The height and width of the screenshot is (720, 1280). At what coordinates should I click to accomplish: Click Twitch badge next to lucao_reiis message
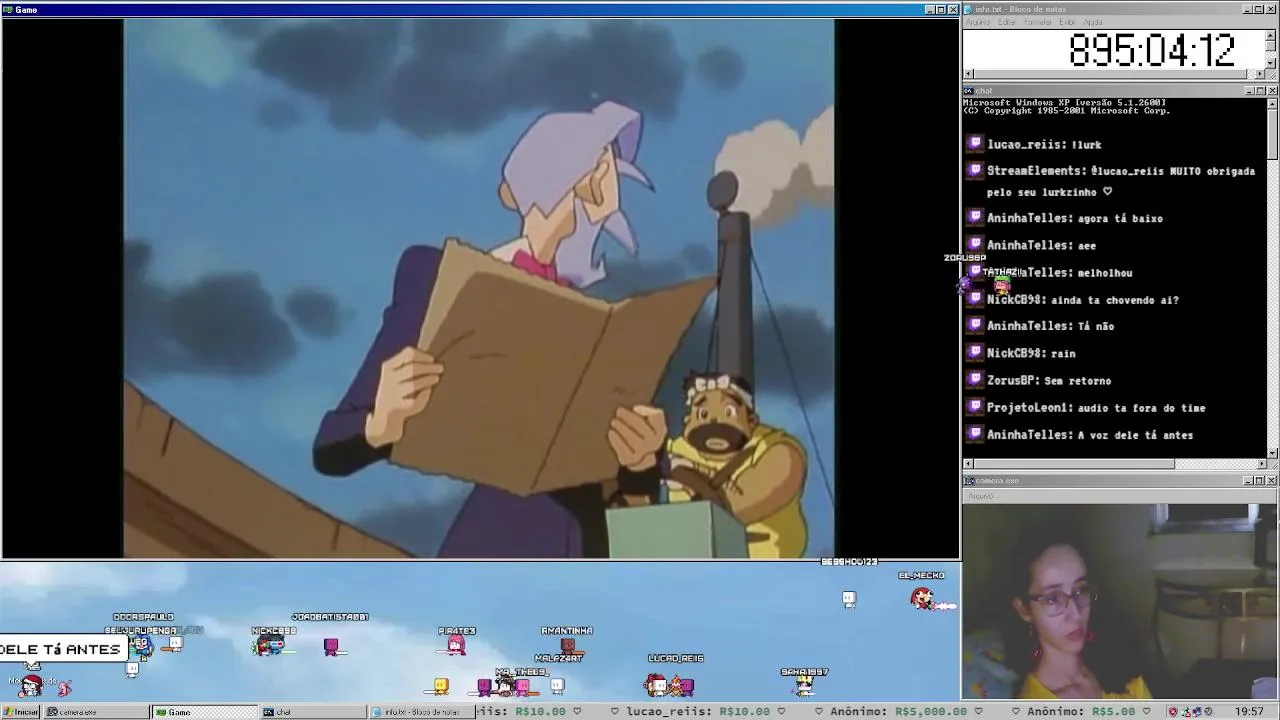click(975, 144)
